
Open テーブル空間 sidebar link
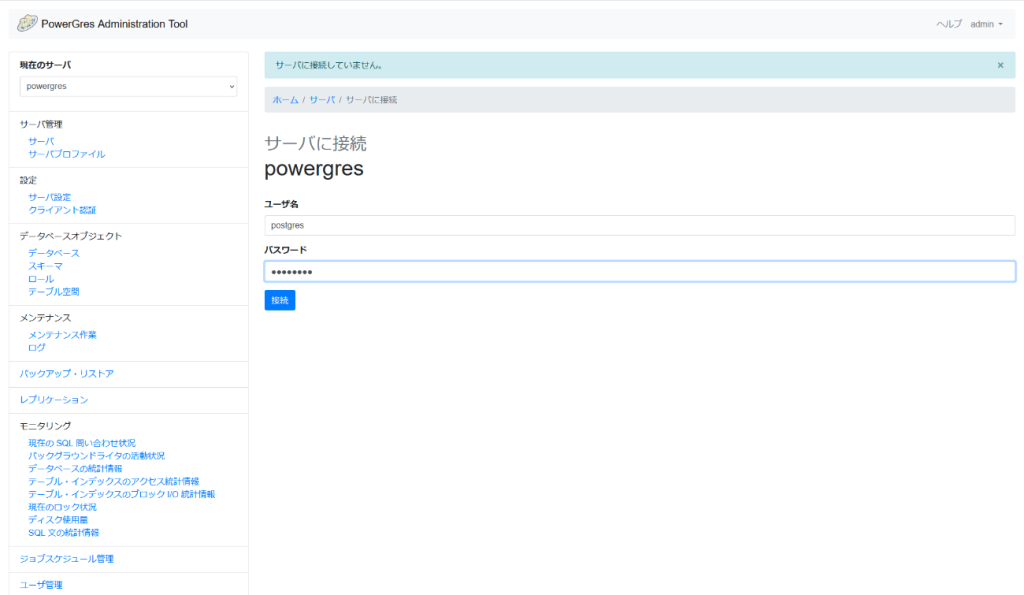coord(54,292)
